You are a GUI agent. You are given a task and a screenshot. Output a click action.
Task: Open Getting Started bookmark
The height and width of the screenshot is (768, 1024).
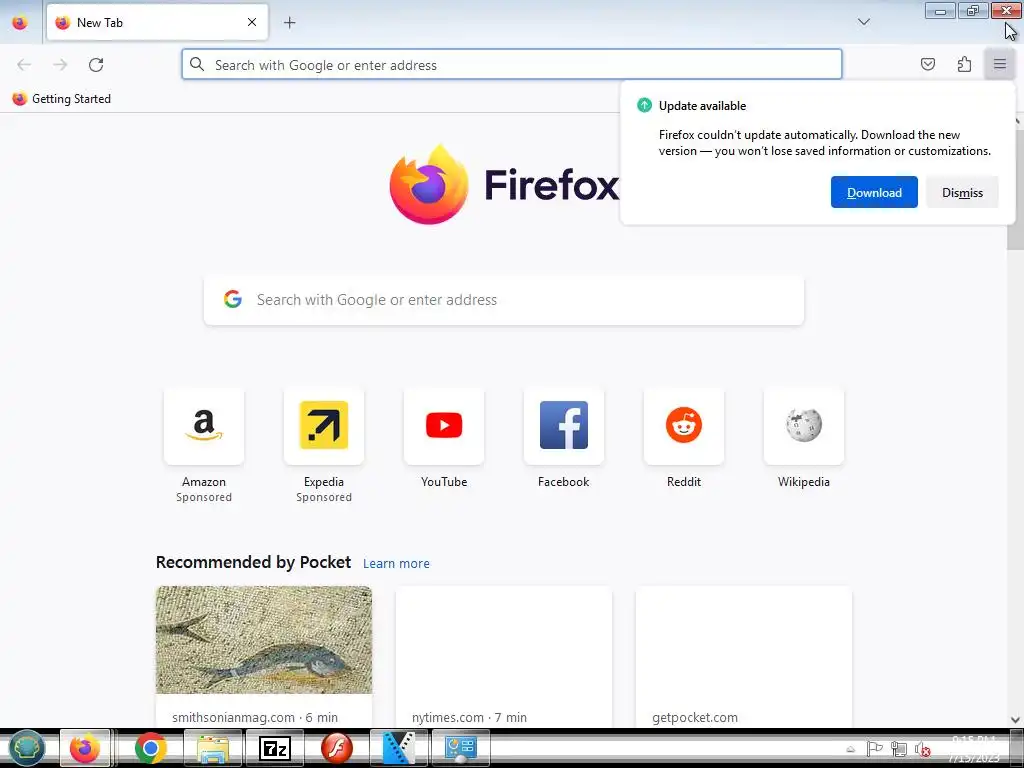61,99
